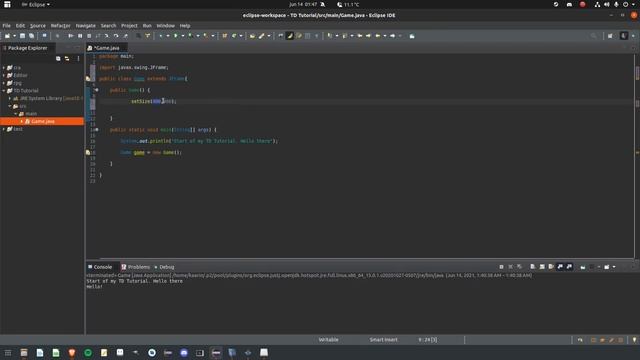
Task: Click the Forward navigation arrow icon
Action: pos(393,36)
